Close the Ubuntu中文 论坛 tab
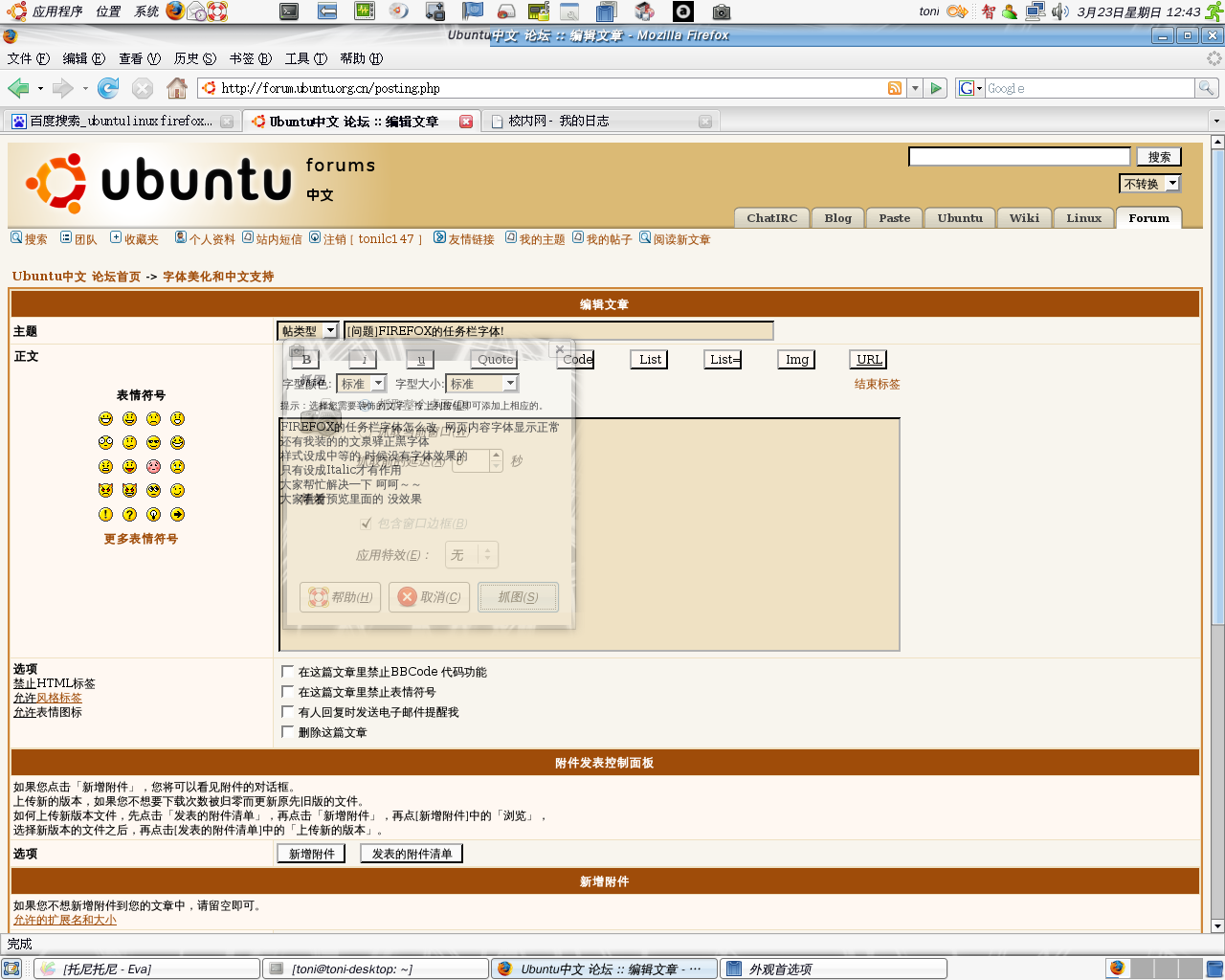1225x980 pixels. [x=466, y=122]
